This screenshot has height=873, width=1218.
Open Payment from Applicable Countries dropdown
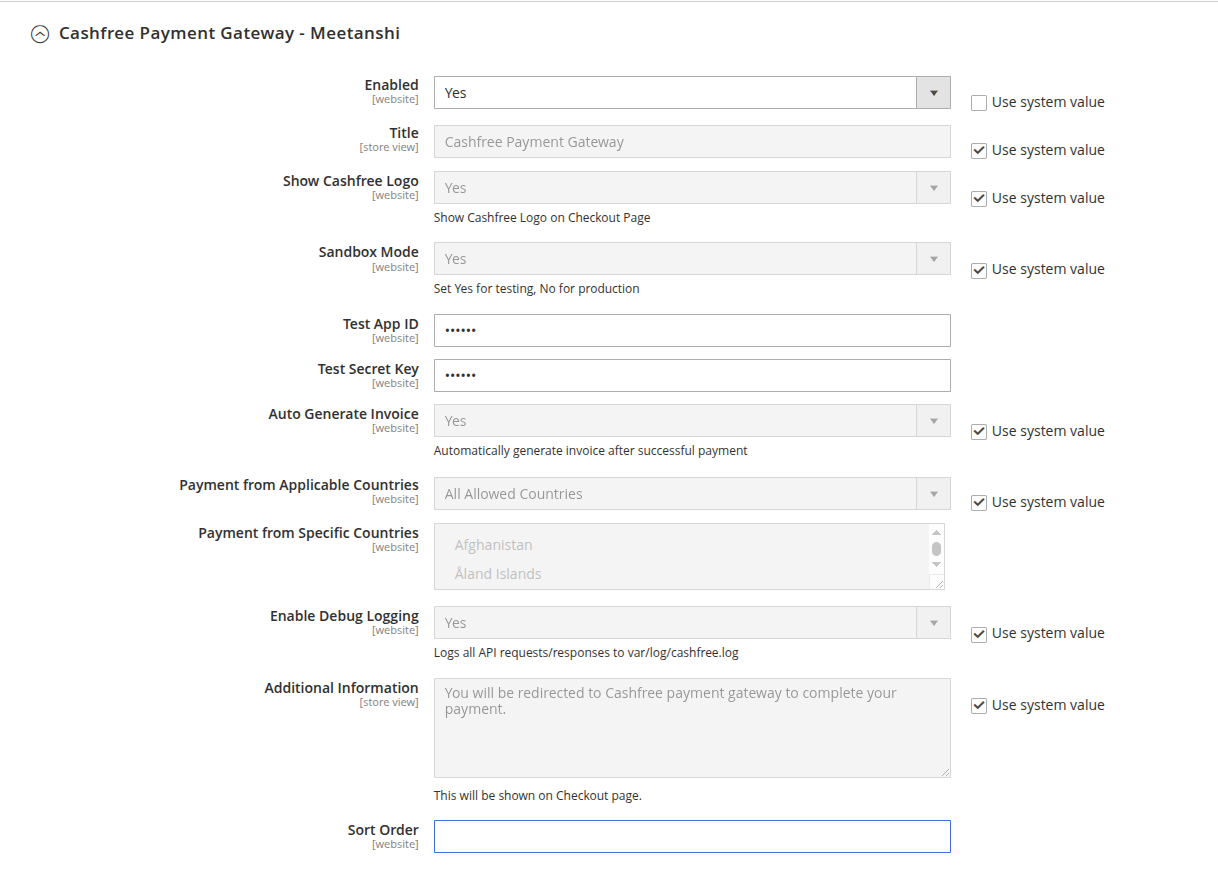tap(692, 494)
